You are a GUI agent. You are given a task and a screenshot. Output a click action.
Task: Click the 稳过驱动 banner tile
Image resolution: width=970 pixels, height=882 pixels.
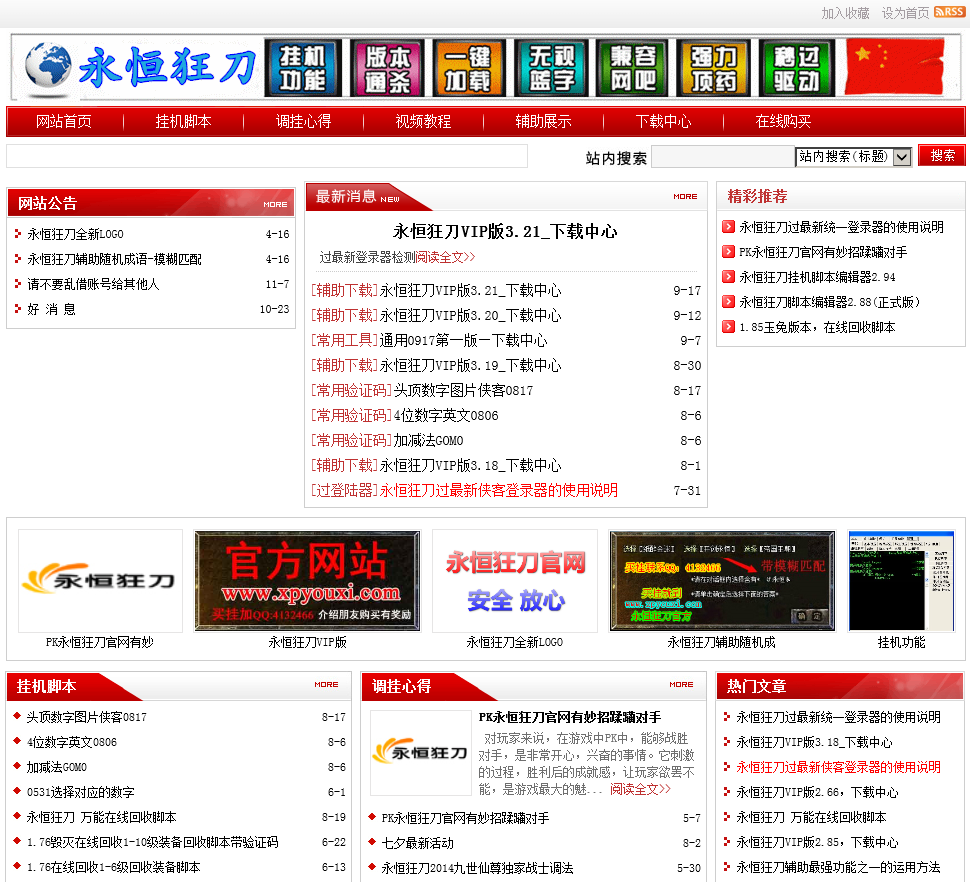[x=797, y=68]
